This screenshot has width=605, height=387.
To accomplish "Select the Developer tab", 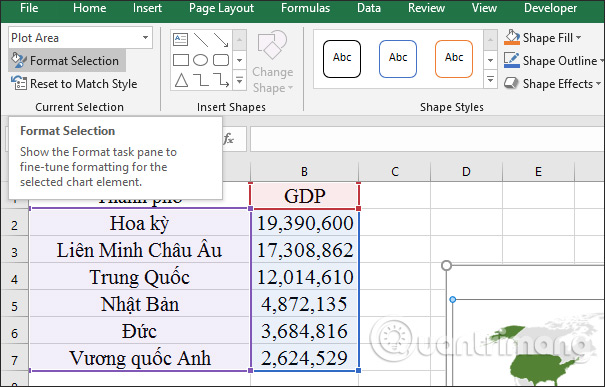I will (550, 8).
